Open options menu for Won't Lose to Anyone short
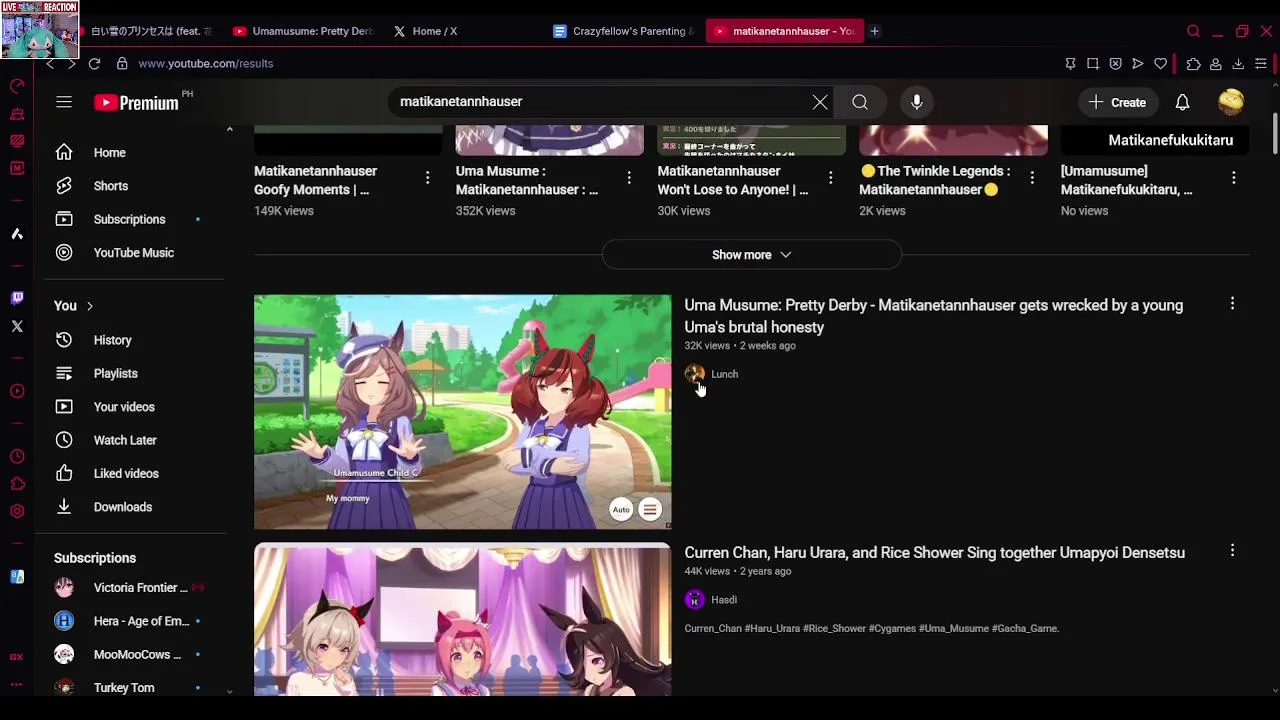 [x=830, y=178]
